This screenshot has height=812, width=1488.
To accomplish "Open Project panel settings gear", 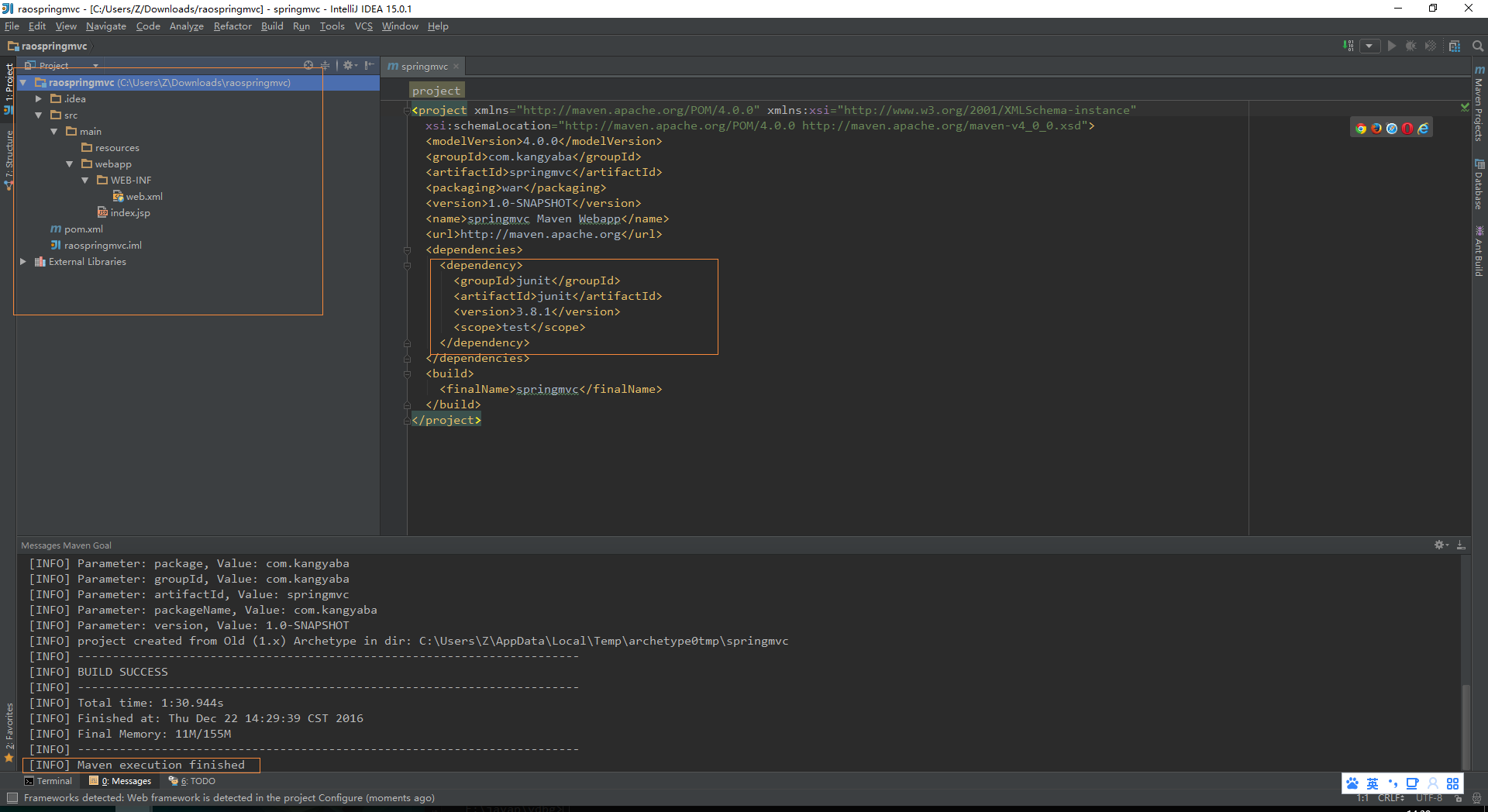I will pyautogui.click(x=350, y=65).
